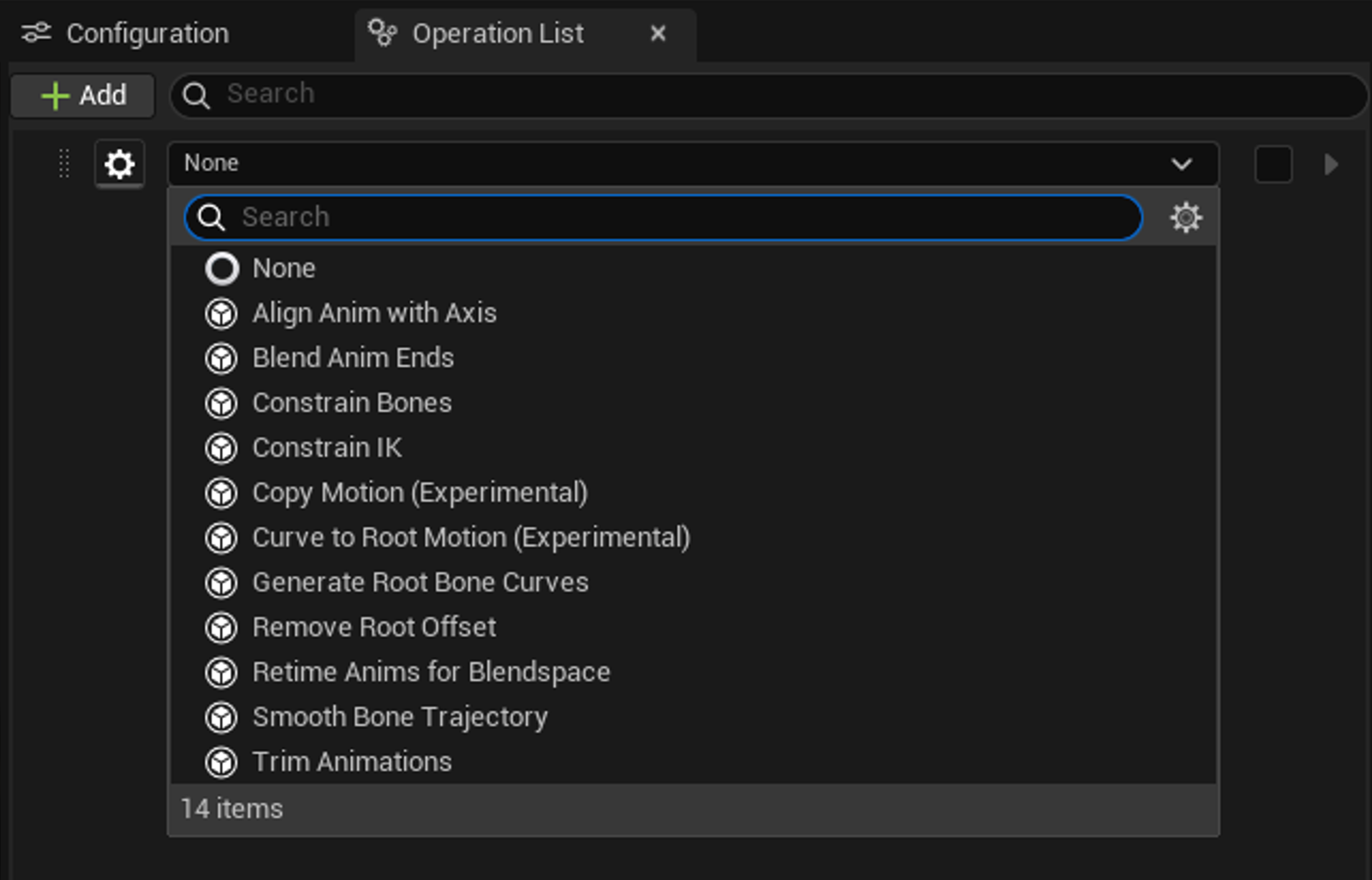The image size is (1372, 880).
Task: Select Retime Anims for Blendspace
Action: tap(693, 672)
